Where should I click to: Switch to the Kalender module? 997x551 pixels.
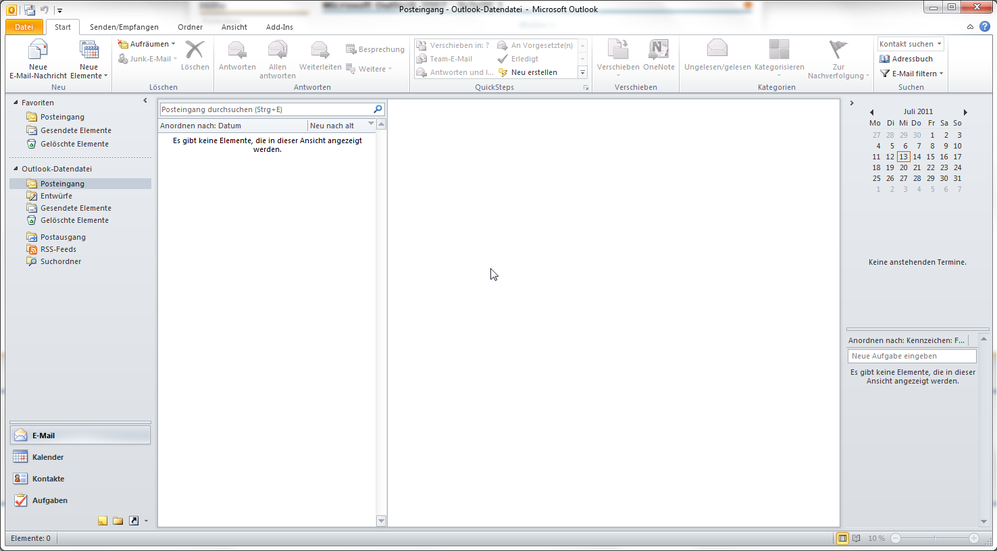(x=81, y=457)
